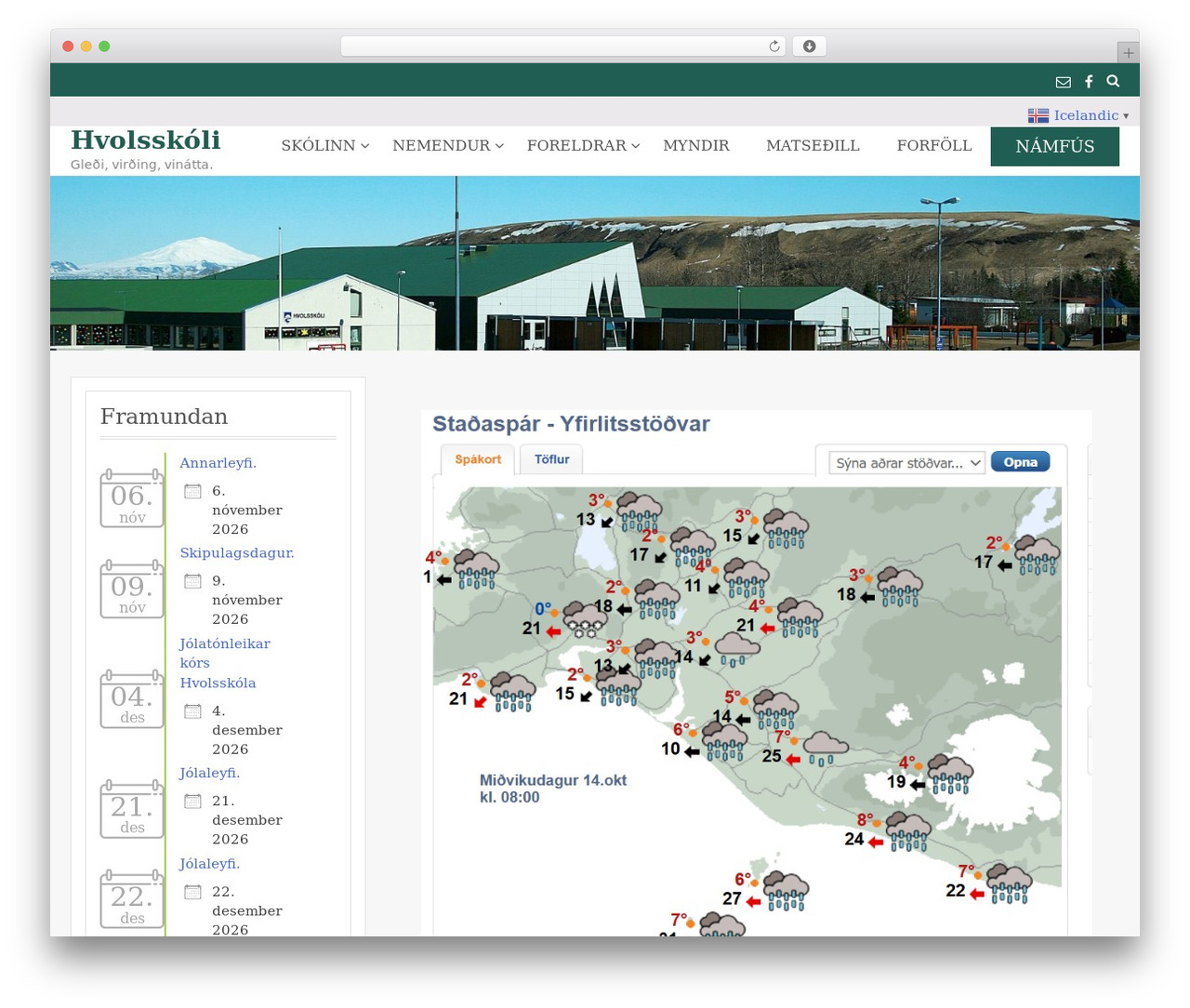Open the Skipulagsdagur event link

click(x=237, y=553)
